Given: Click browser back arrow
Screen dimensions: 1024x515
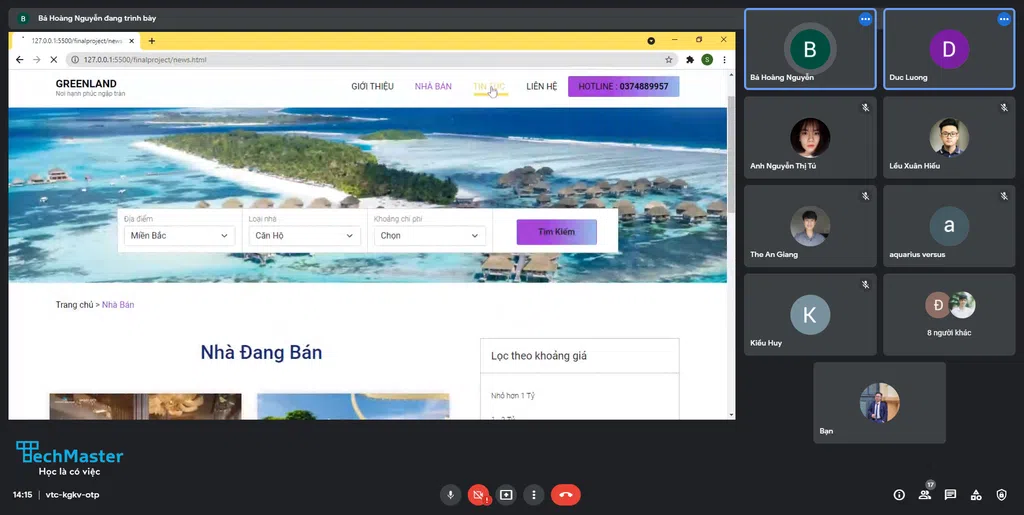Looking at the screenshot, I should pos(20,59).
